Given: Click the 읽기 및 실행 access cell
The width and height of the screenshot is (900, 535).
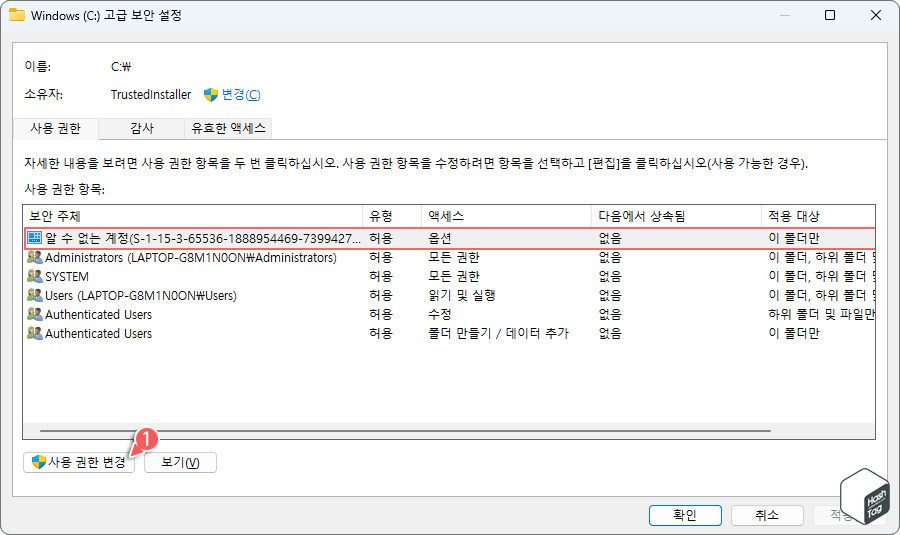Looking at the screenshot, I should click(x=461, y=295).
